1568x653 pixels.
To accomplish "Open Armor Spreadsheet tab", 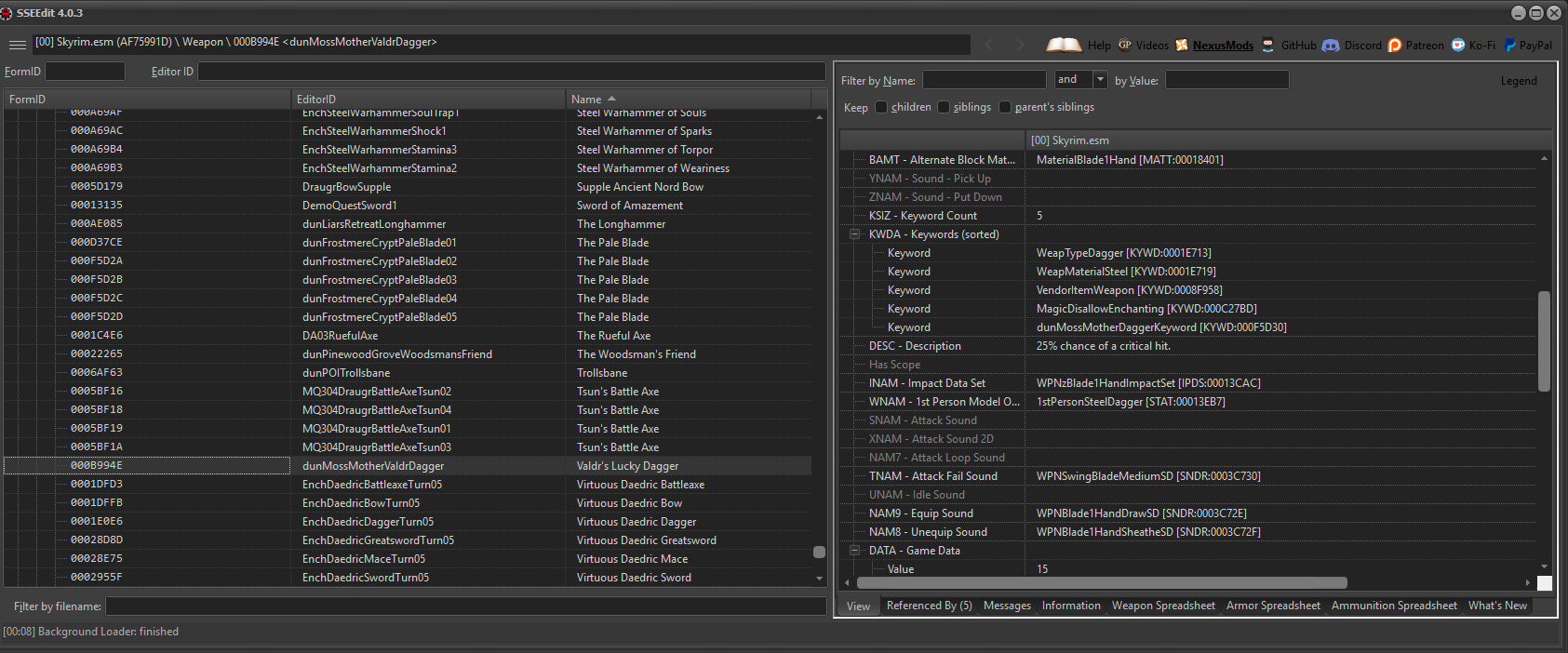I will [x=1273, y=606].
